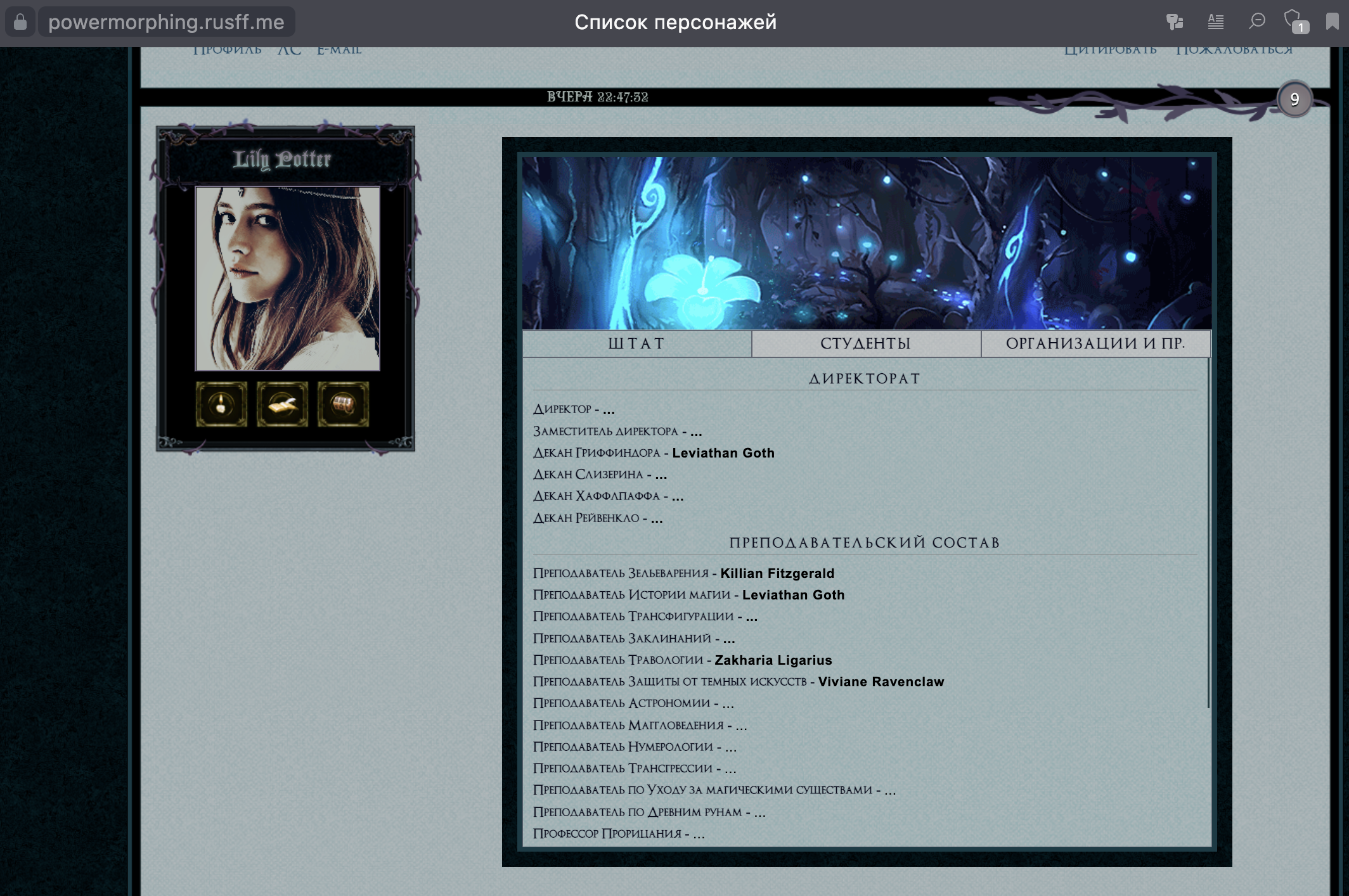The width and height of the screenshot is (1349, 896).
Task: Click the candle icon under Lily Potter's avatar
Action: [x=221, y=404]
